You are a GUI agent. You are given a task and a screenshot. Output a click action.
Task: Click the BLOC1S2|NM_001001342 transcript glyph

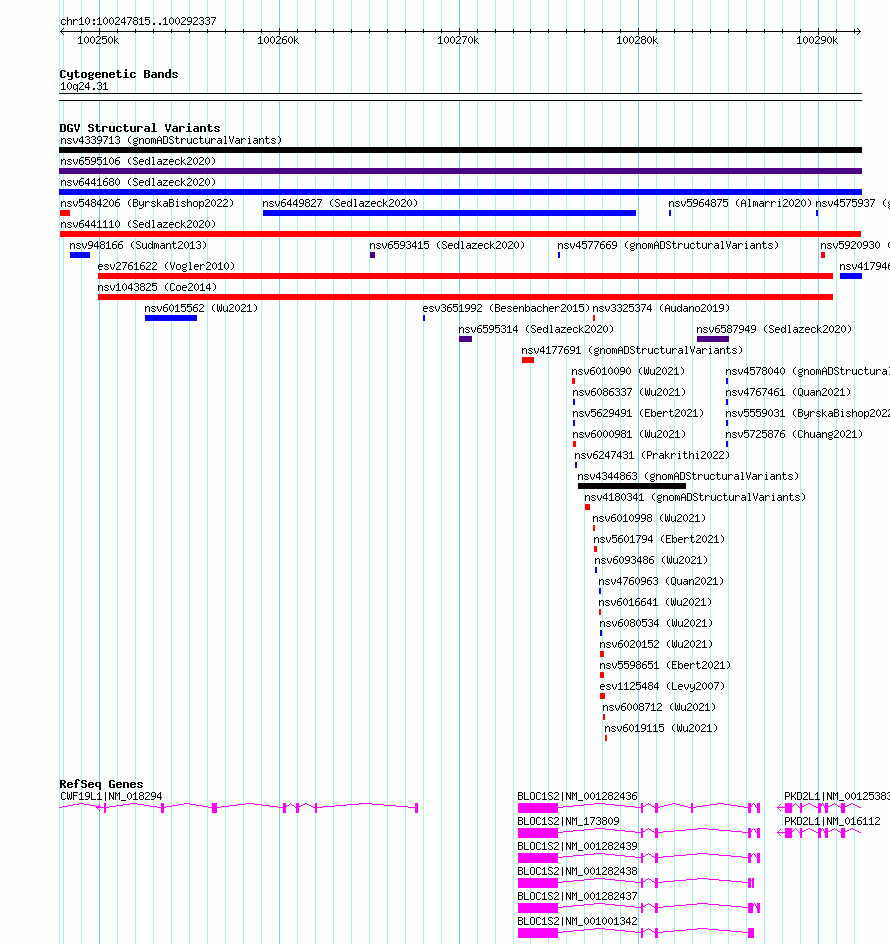coord(636,933)
